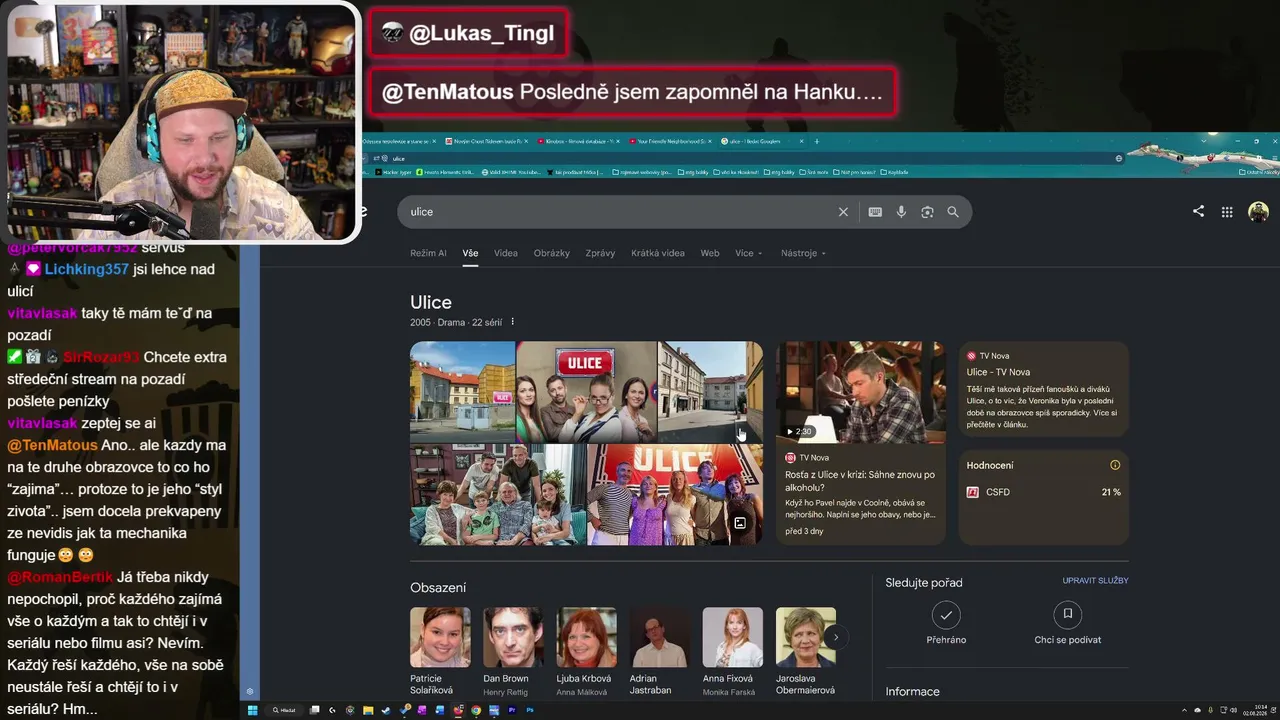Show hodnocení info icon

click(1115, 465)
